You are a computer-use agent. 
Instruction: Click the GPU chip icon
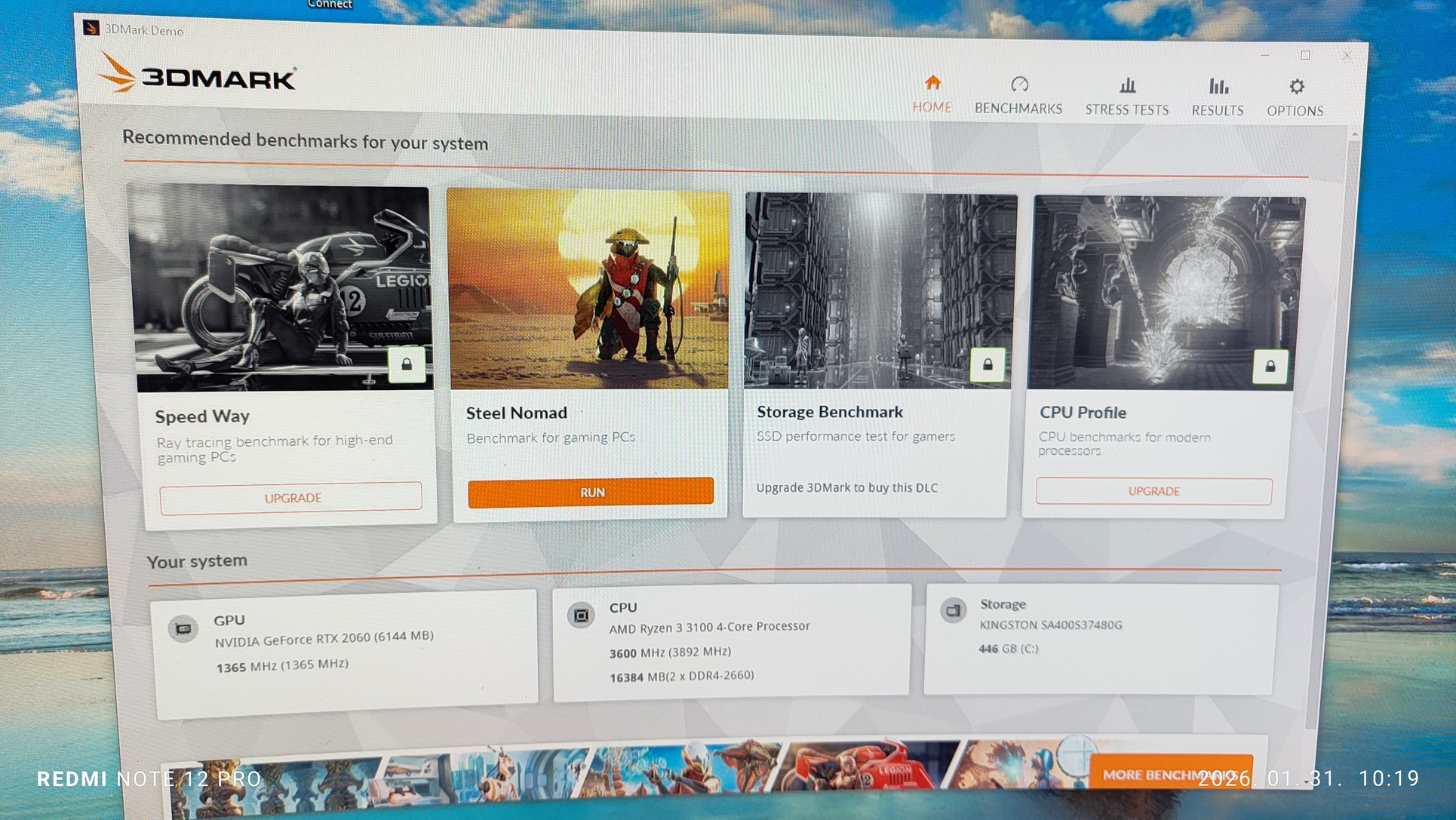pyautogui.click(x=183, y=628)
